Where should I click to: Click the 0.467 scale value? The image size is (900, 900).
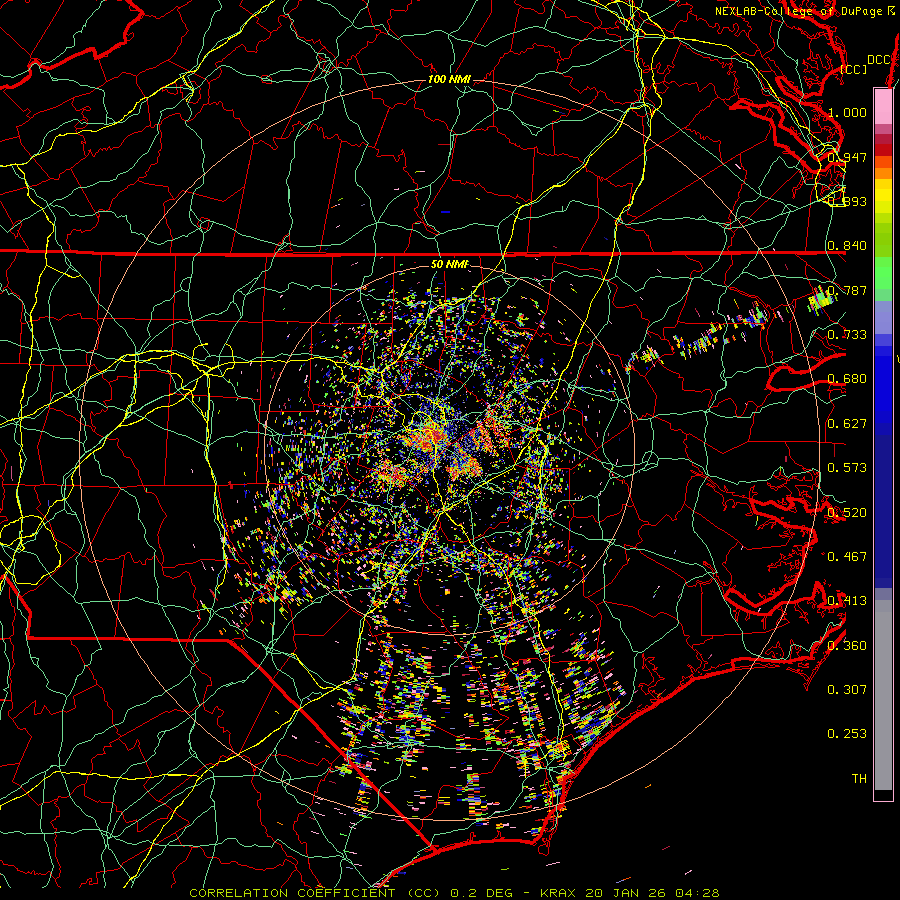pos(847,557)
